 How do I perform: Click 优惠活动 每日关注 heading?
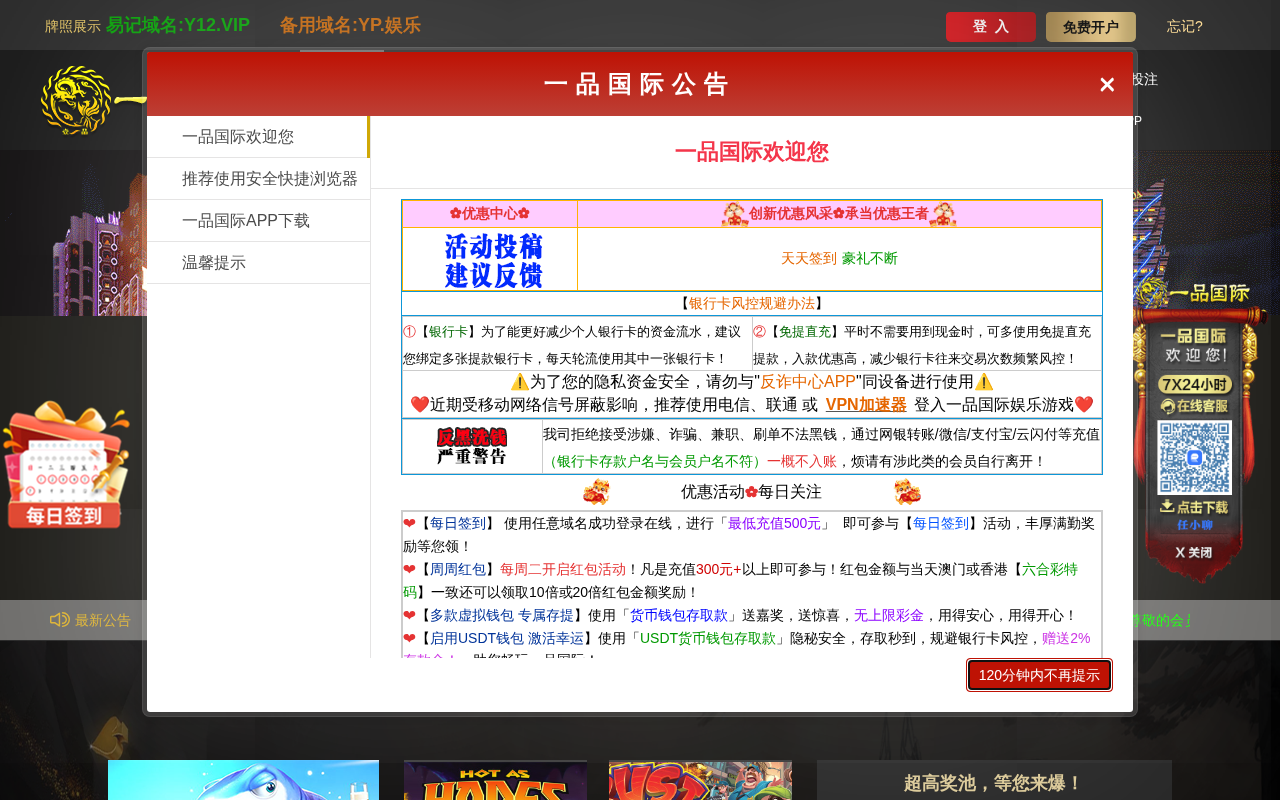click(x=751, y=492)
